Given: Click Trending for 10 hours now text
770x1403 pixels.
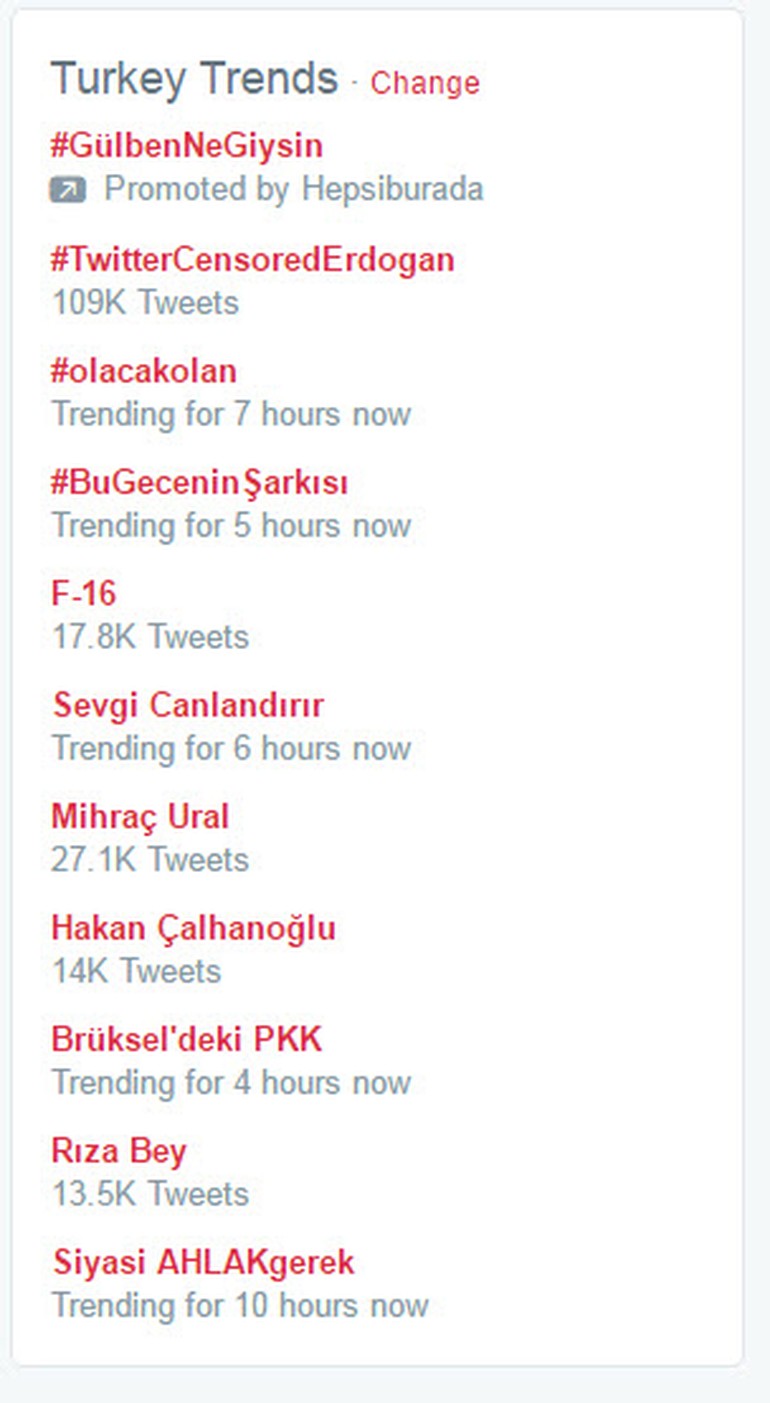Looking at the screenshot, I should (x=239, y=1306).
